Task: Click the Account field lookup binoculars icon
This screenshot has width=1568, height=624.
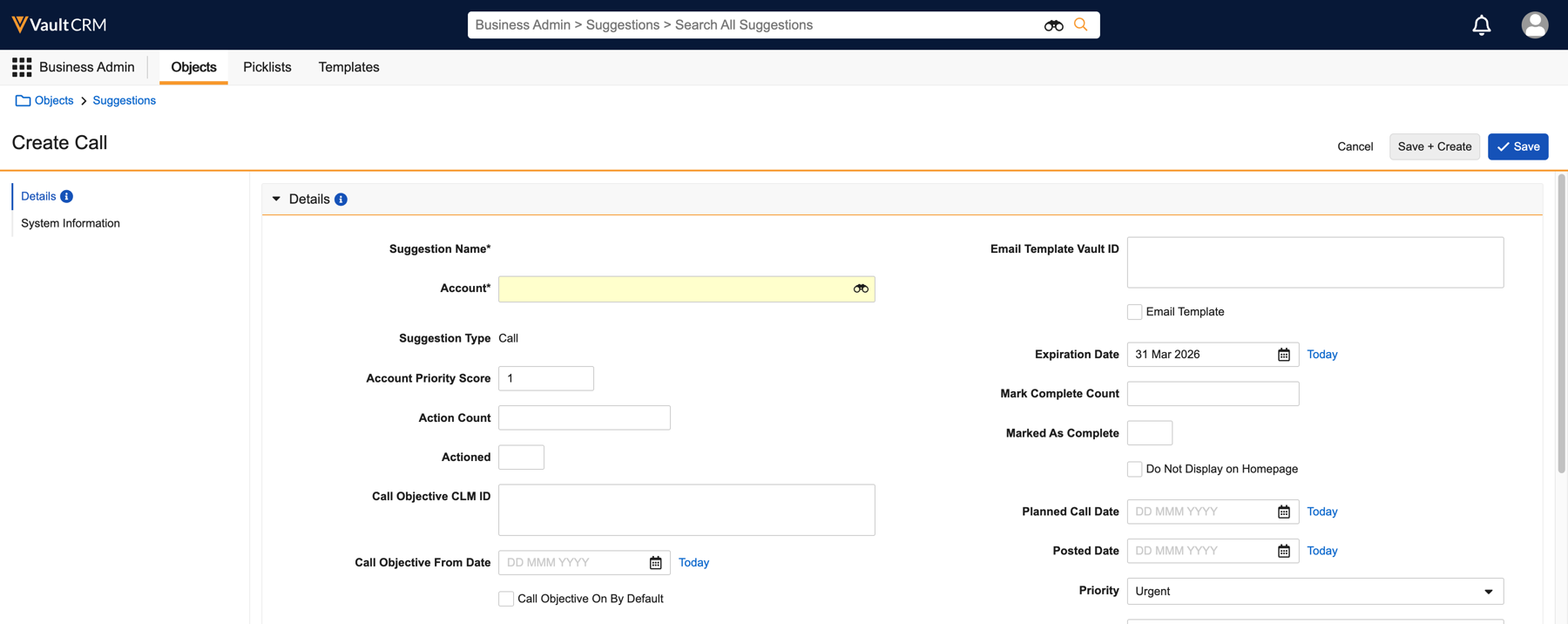Action: (861, 288)
